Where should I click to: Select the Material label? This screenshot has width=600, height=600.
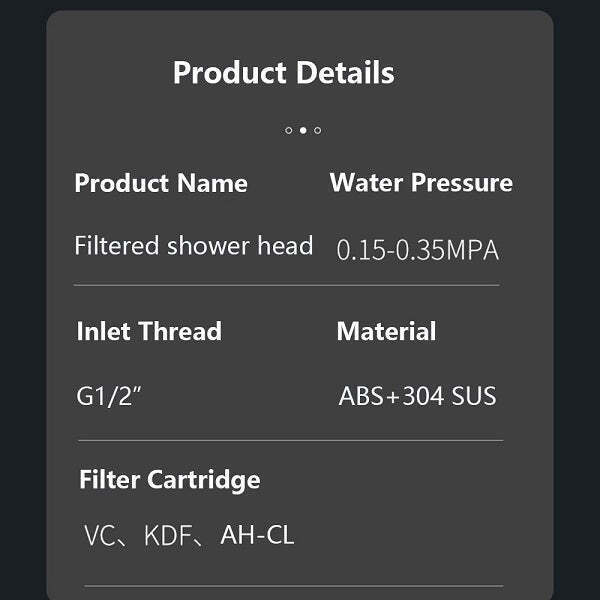pos(386,331)
